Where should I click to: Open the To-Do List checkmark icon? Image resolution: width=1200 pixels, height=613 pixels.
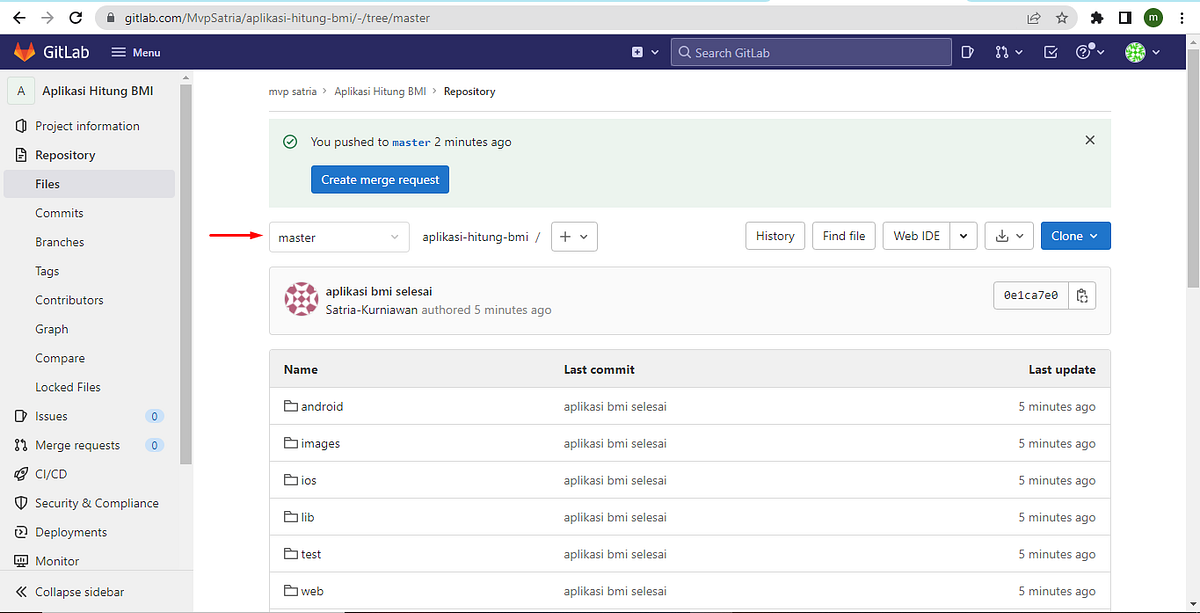(x=1050, y=52)
